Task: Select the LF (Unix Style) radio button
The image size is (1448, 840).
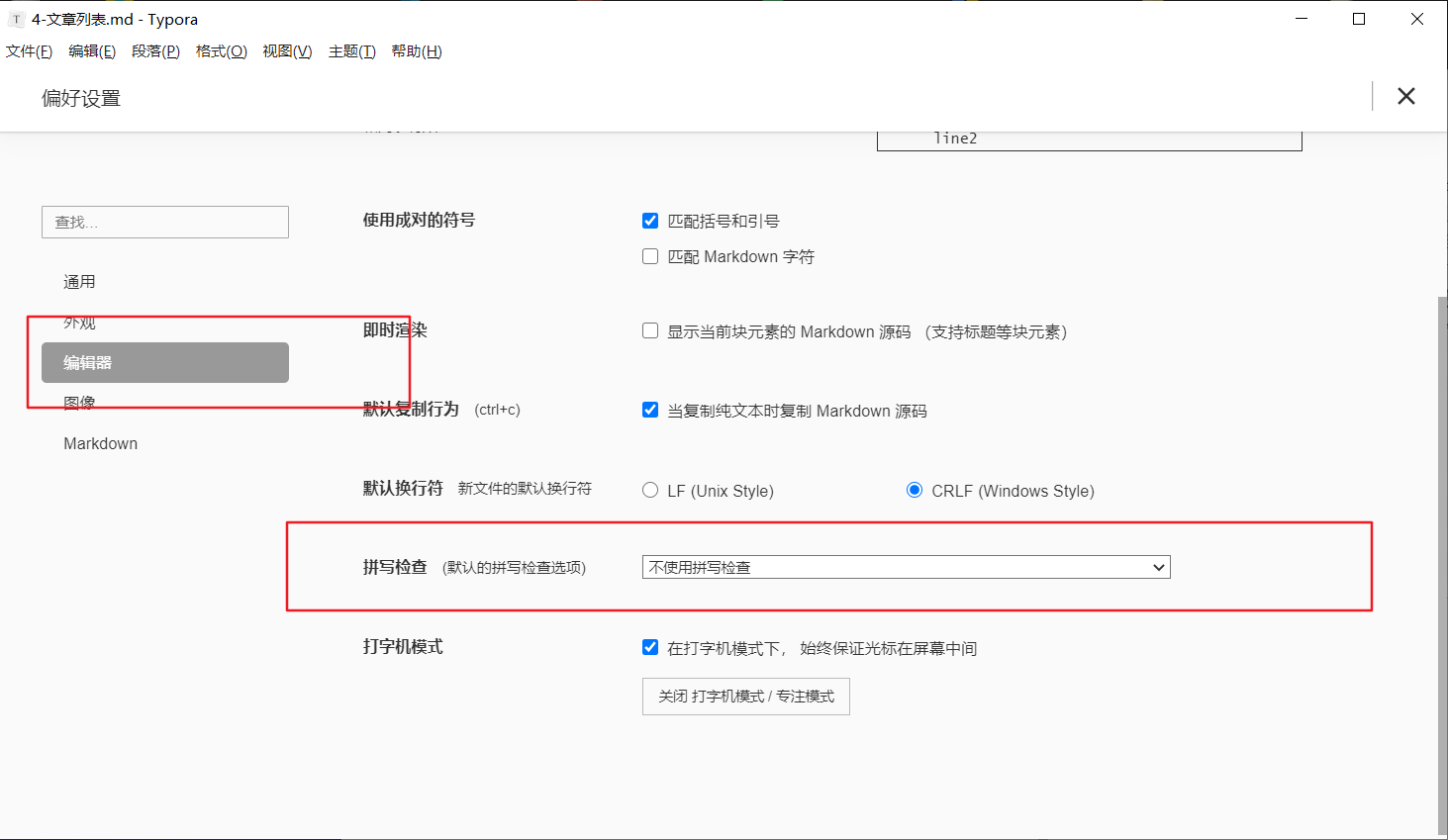Action: [649, 489]
